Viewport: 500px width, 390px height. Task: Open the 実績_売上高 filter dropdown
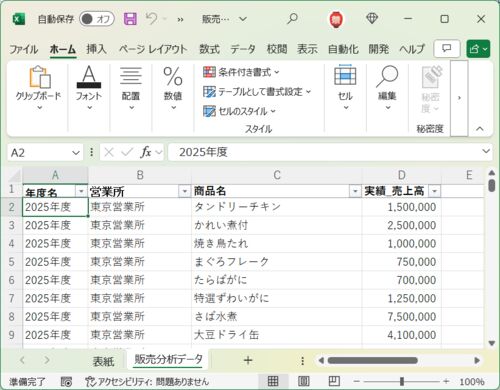[x=434, y=191]
